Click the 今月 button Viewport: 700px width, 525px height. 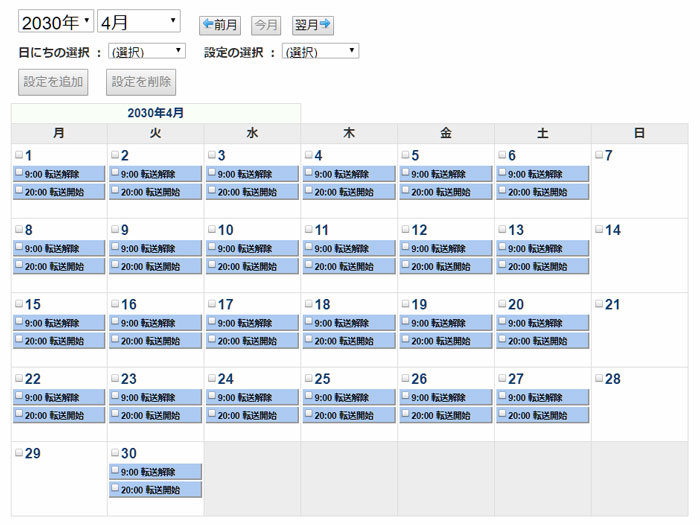[x=266, y=25]
